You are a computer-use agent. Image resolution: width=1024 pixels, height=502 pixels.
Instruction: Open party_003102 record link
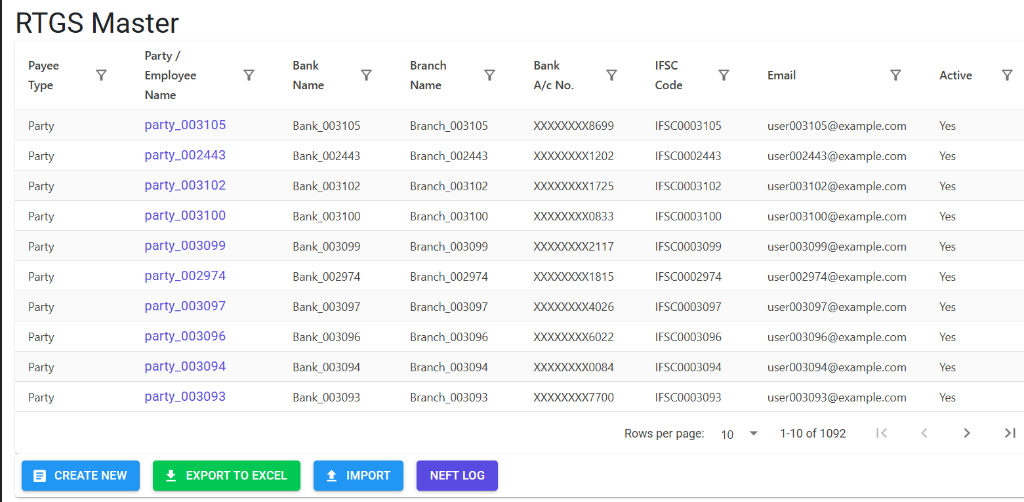point(185,185)
